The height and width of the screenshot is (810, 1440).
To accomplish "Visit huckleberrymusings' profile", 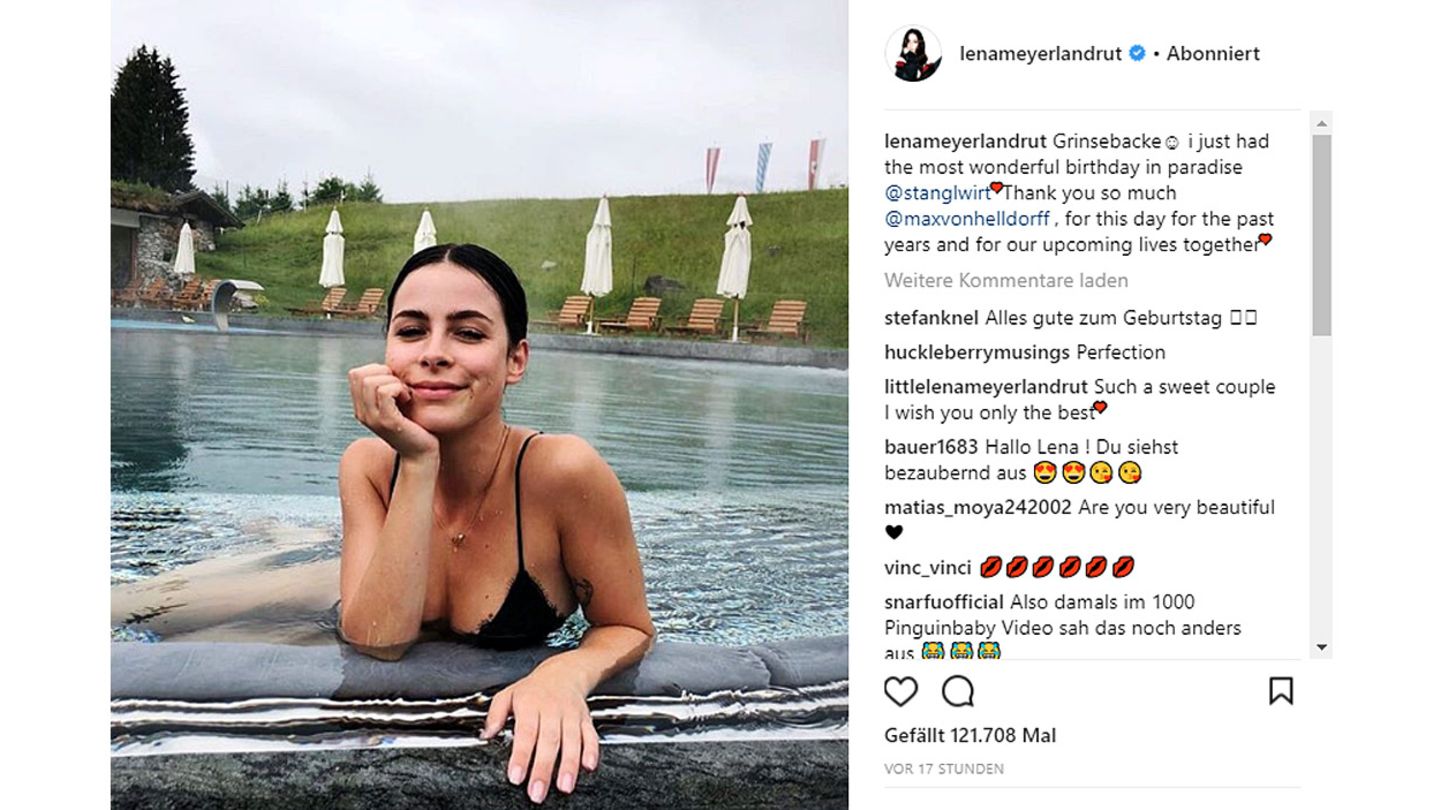I will pos(977,353).
